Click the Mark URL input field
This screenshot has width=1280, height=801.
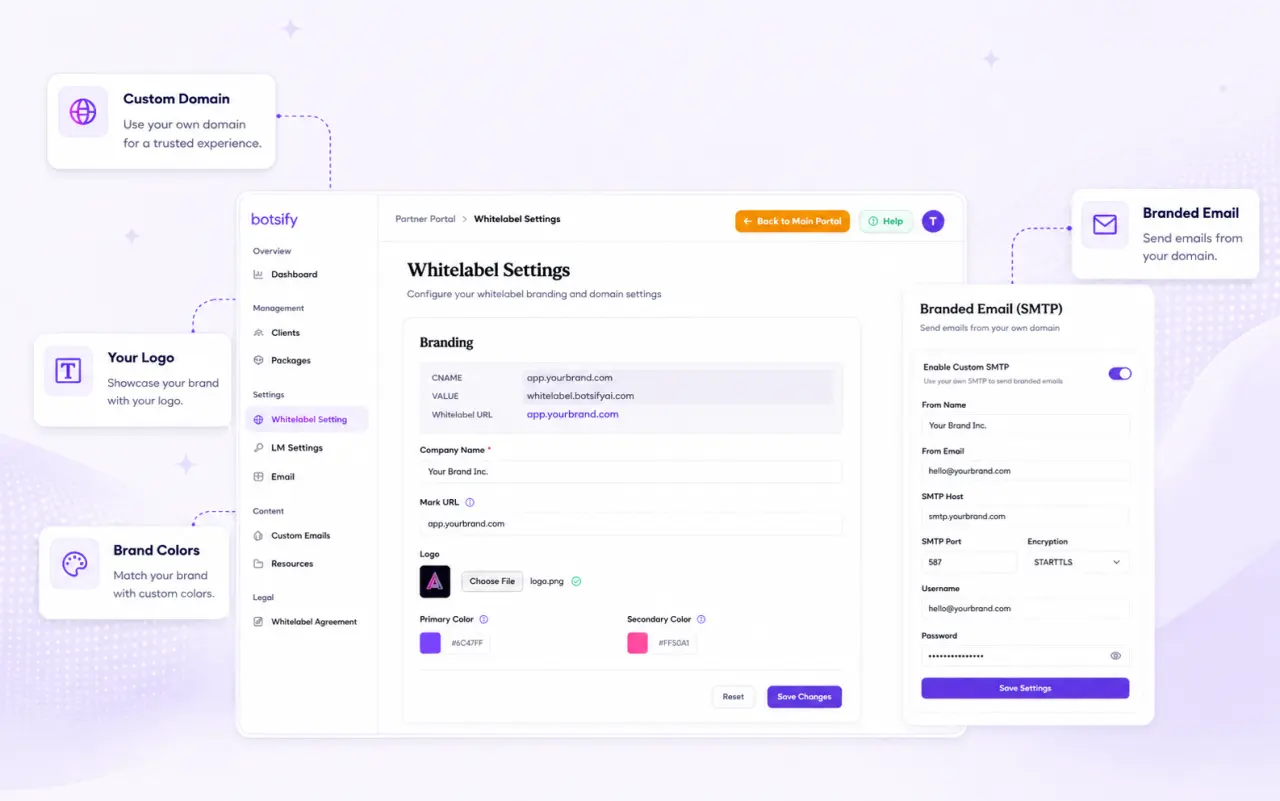(631, 524)
